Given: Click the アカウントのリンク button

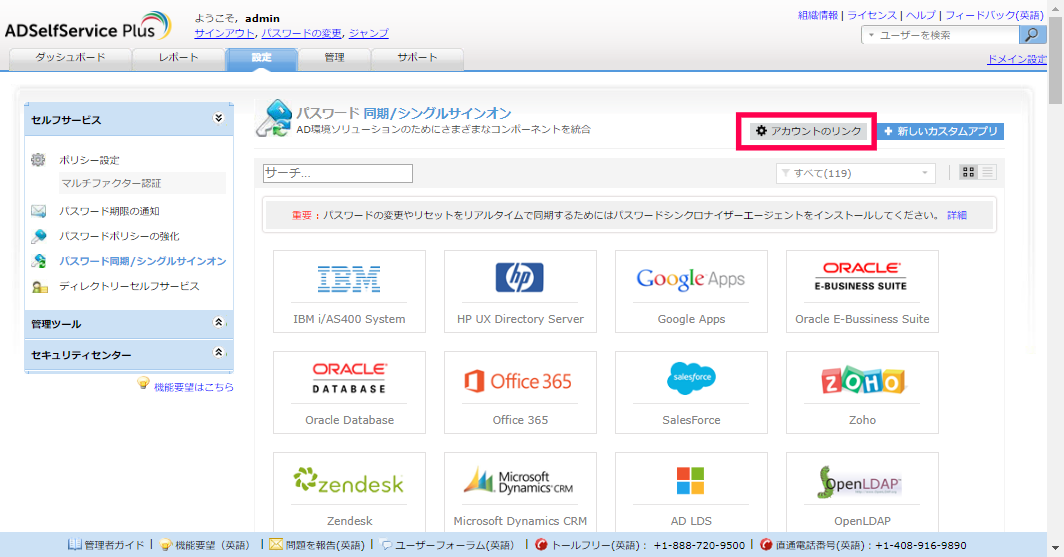Looking at the screenshot, I should [x=807, y=131].
